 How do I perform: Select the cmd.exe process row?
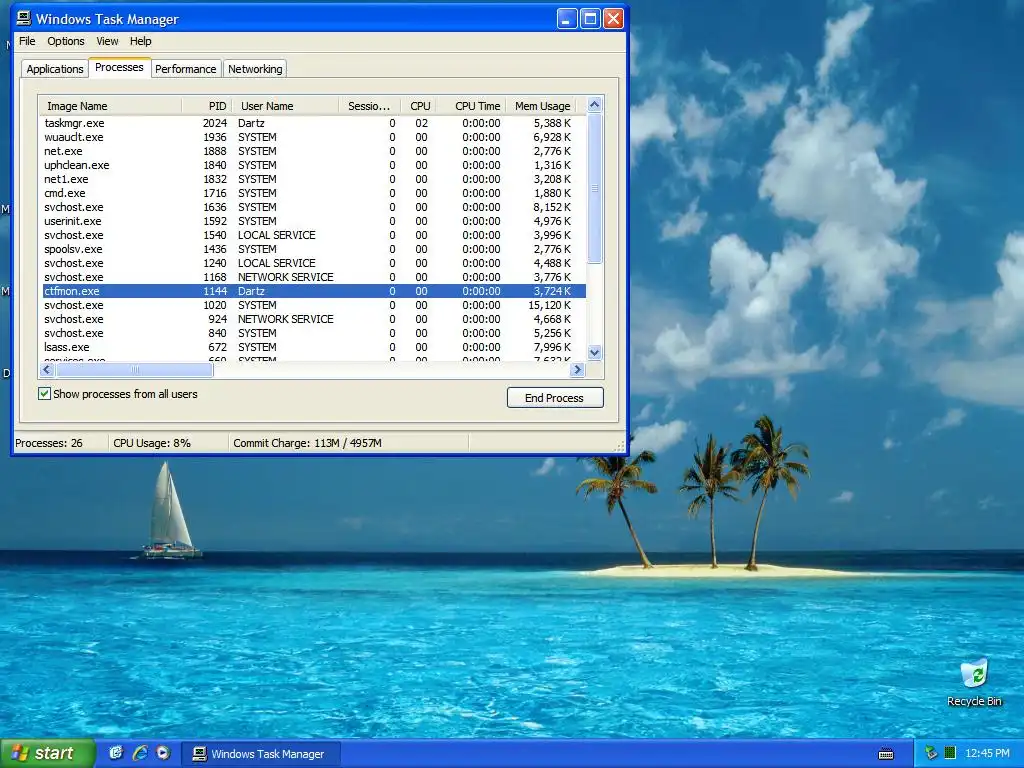(314, 193)
